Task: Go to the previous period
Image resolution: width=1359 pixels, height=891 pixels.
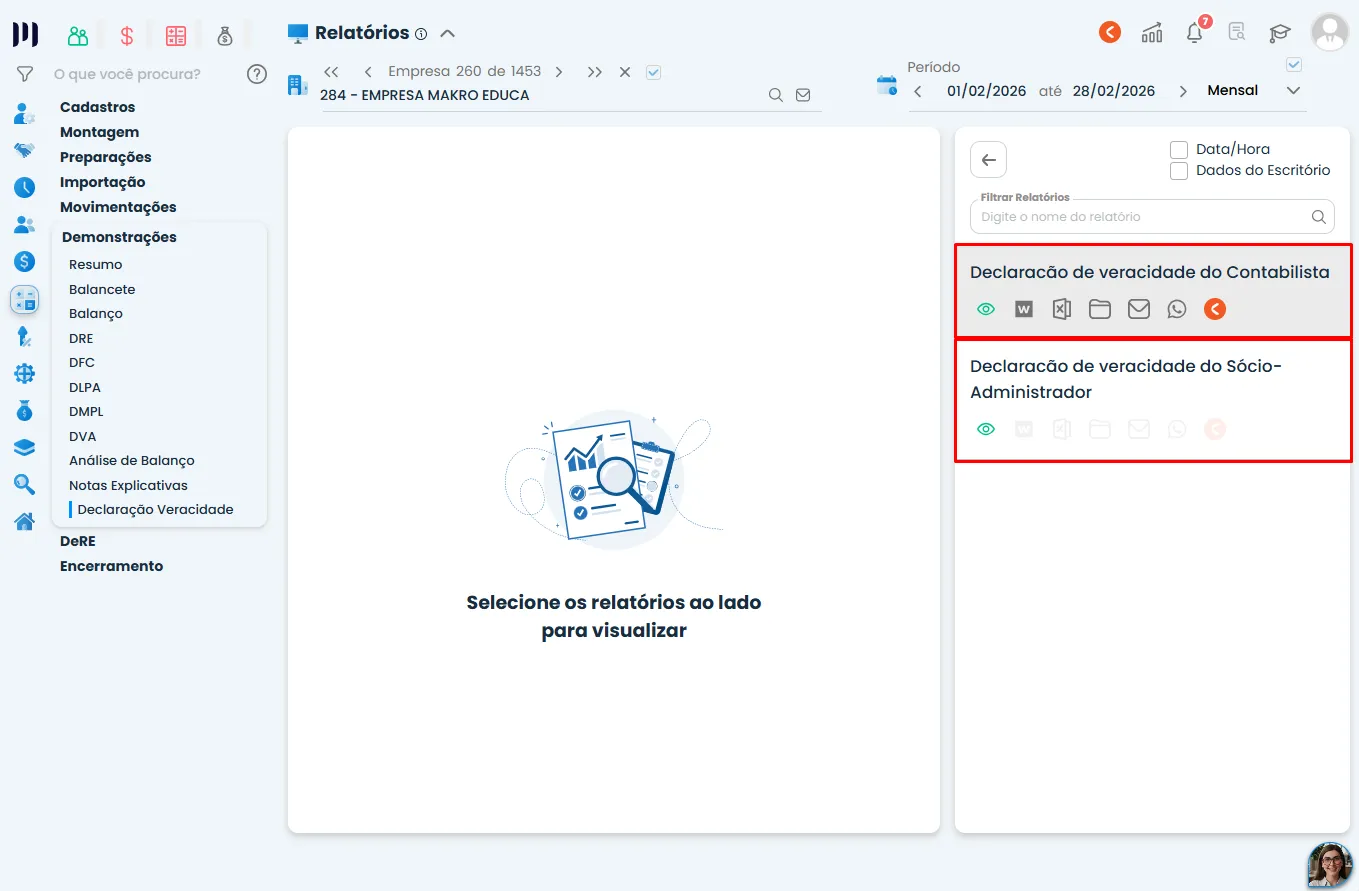Action: pyautogui.click(x=918, y=91)
